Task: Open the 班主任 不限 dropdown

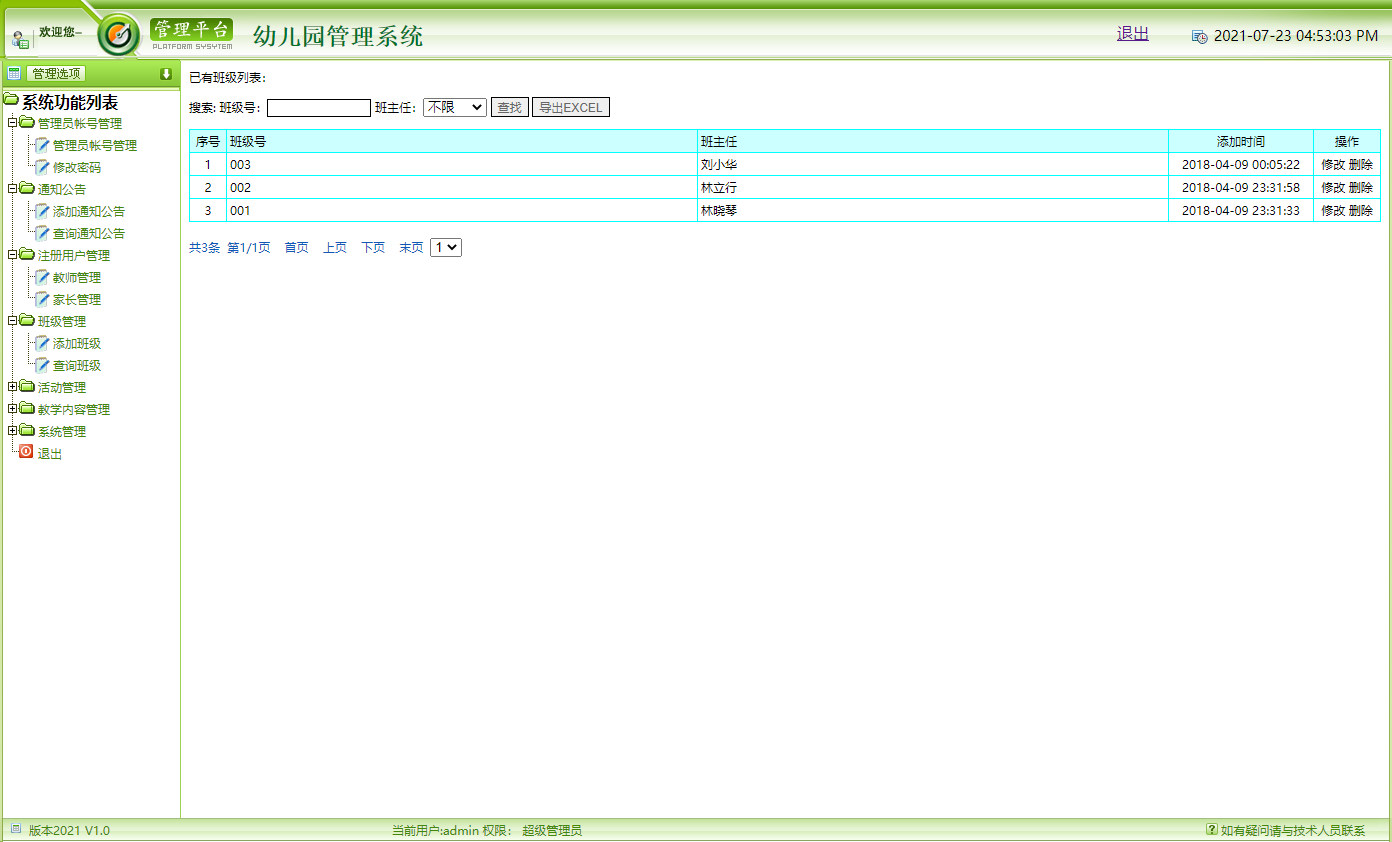Action: (454, 107)
